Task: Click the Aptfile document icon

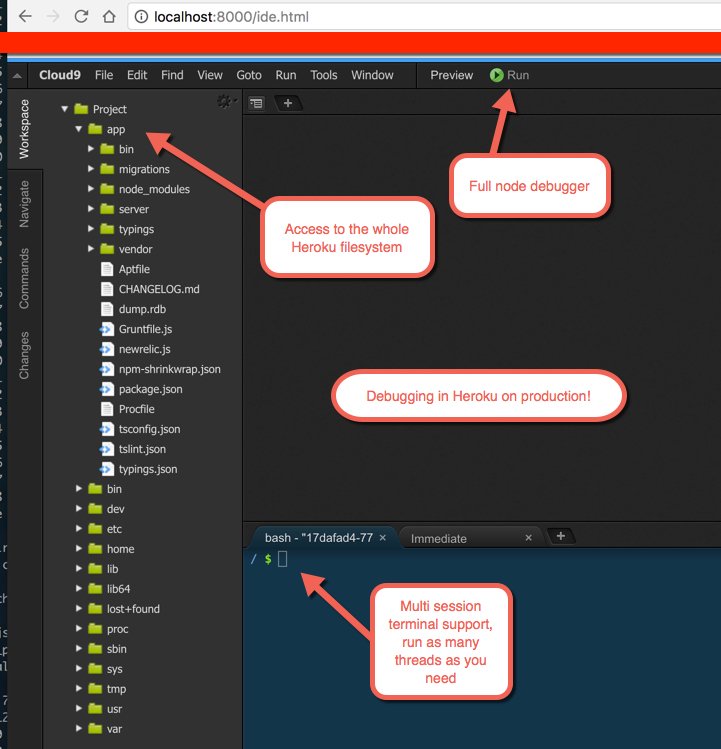Action: tap(107, 269)
